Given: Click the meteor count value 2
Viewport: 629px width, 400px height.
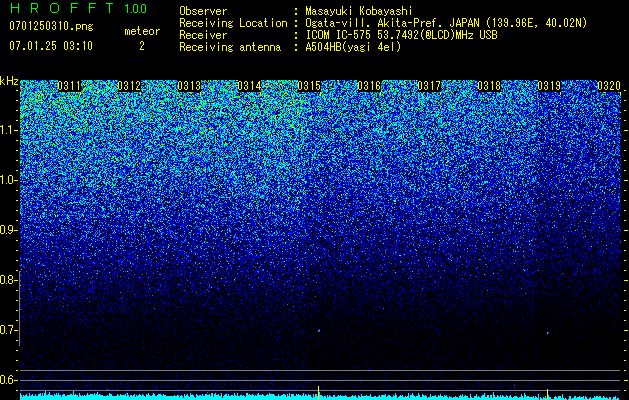Looking at the screenshot, I should [142, 46].
